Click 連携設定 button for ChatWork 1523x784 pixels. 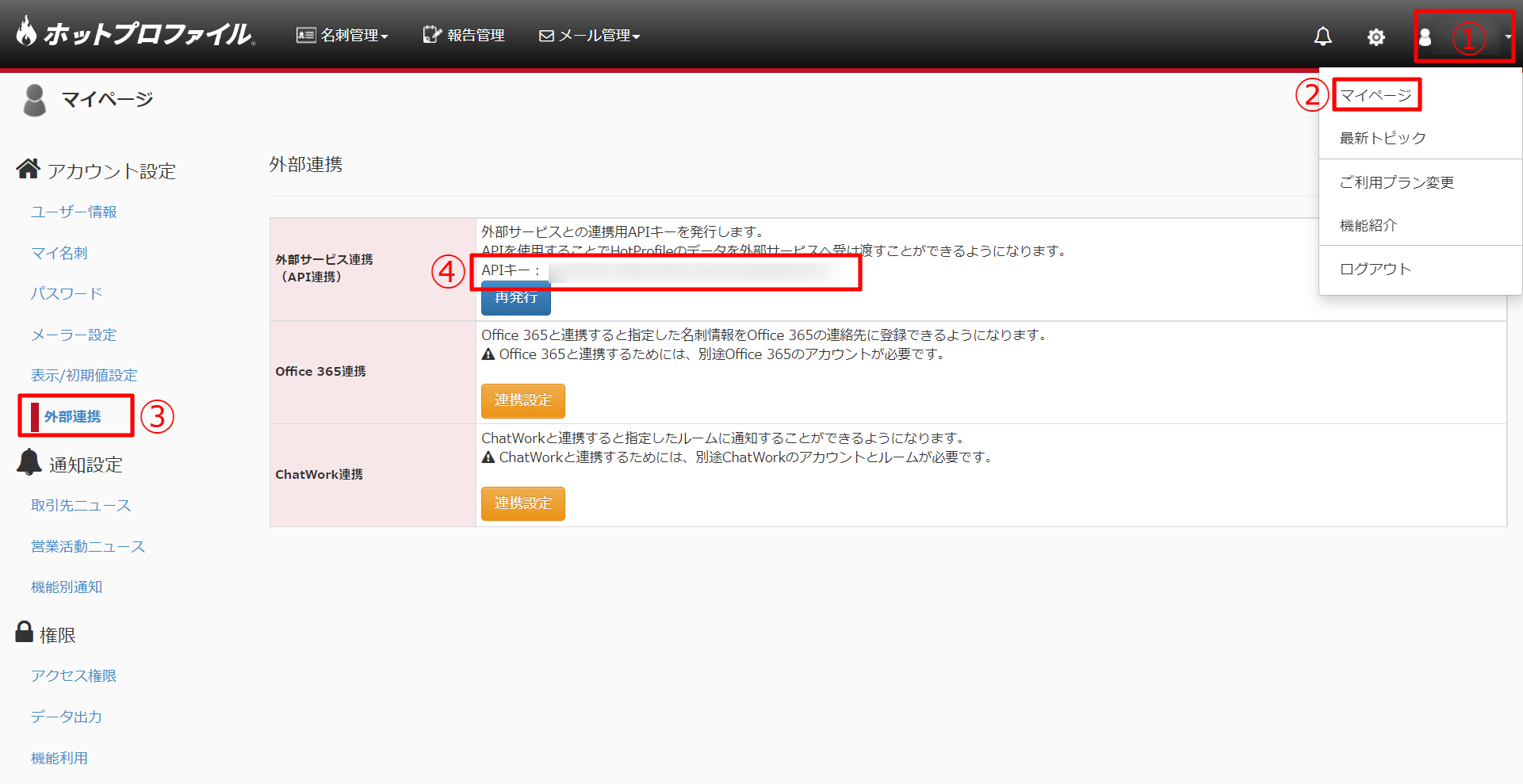523,503
